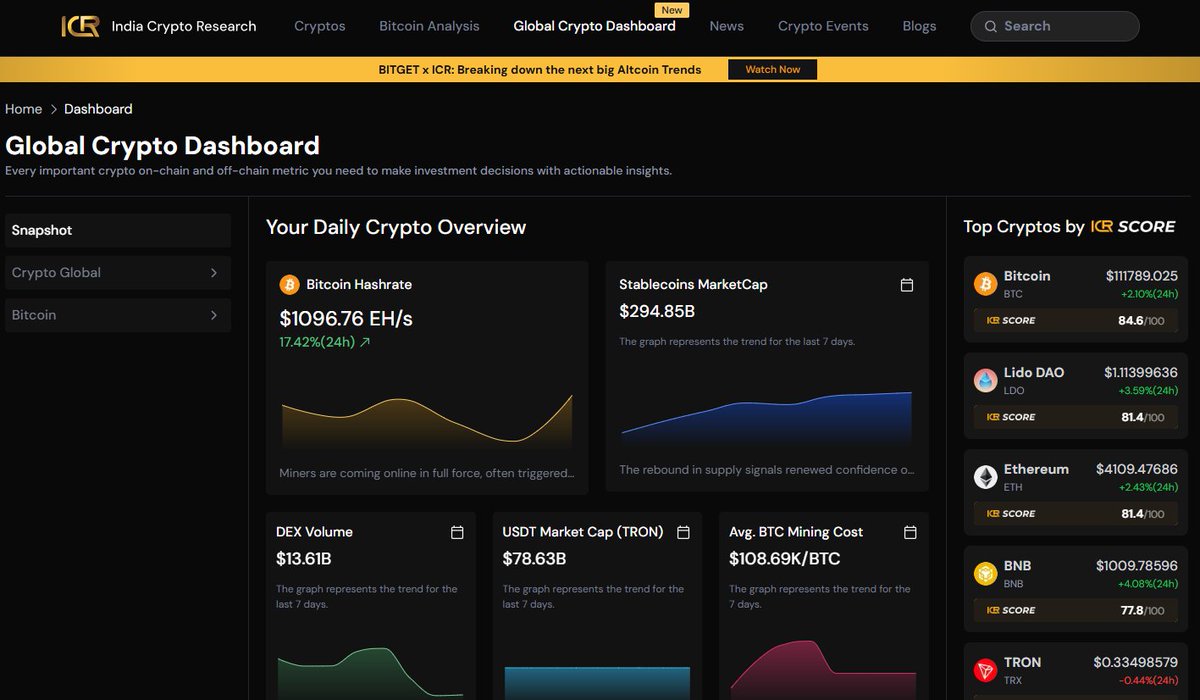This screenshot has width=1200, height=700.
Task: Click Lido DAO price $1.11399636
Action: pos(1141,372)
